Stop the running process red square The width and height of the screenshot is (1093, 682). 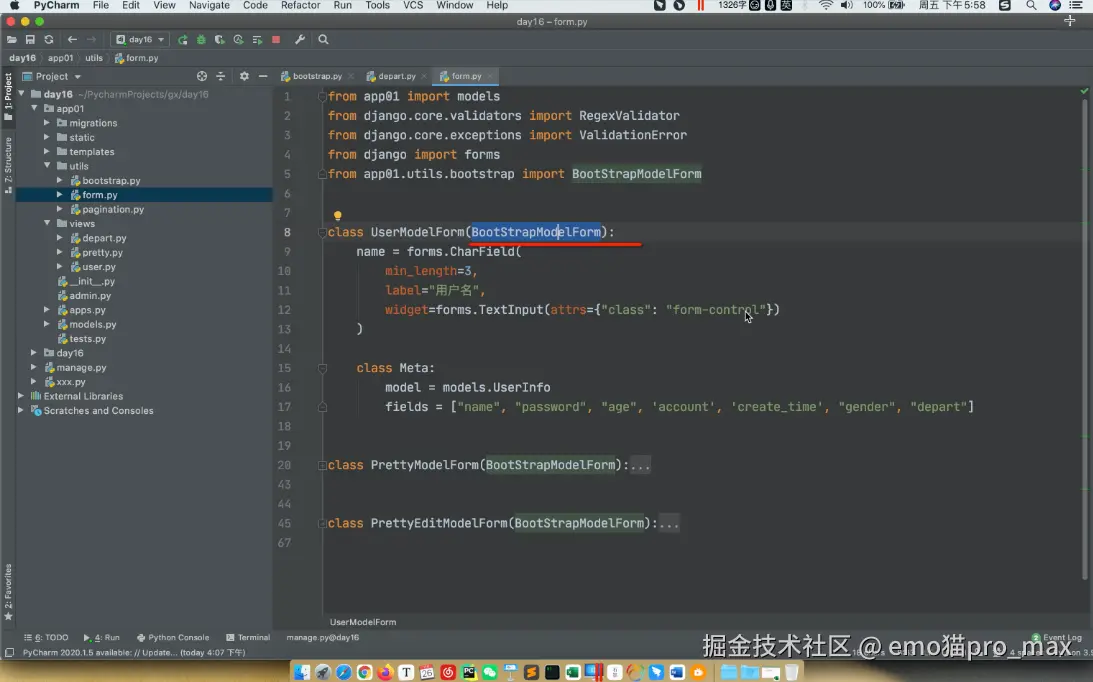276,40
